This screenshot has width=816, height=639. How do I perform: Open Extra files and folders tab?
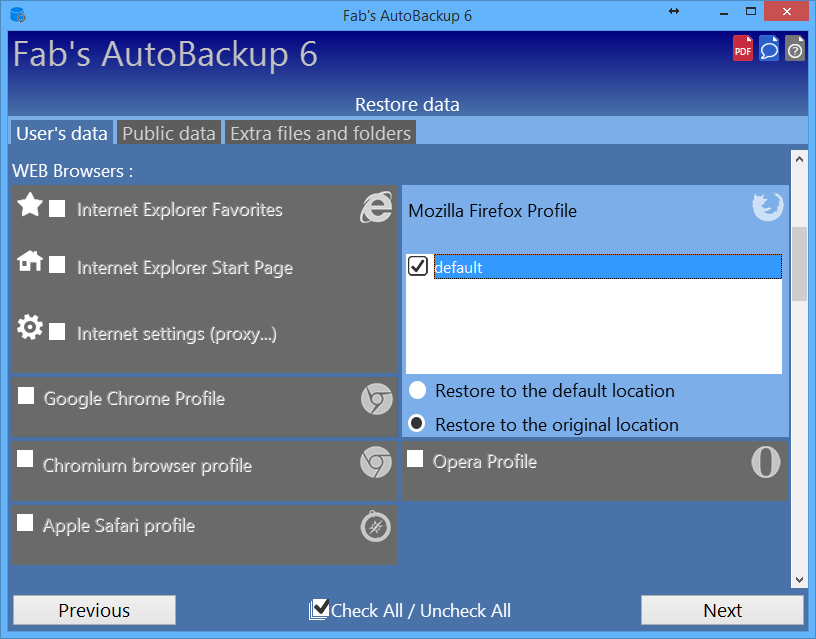click(x=321, y=133)
